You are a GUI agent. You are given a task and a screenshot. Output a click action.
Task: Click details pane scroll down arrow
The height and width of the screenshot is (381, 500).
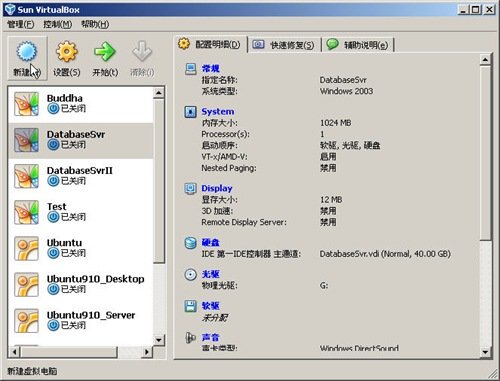tap(485, 352)
